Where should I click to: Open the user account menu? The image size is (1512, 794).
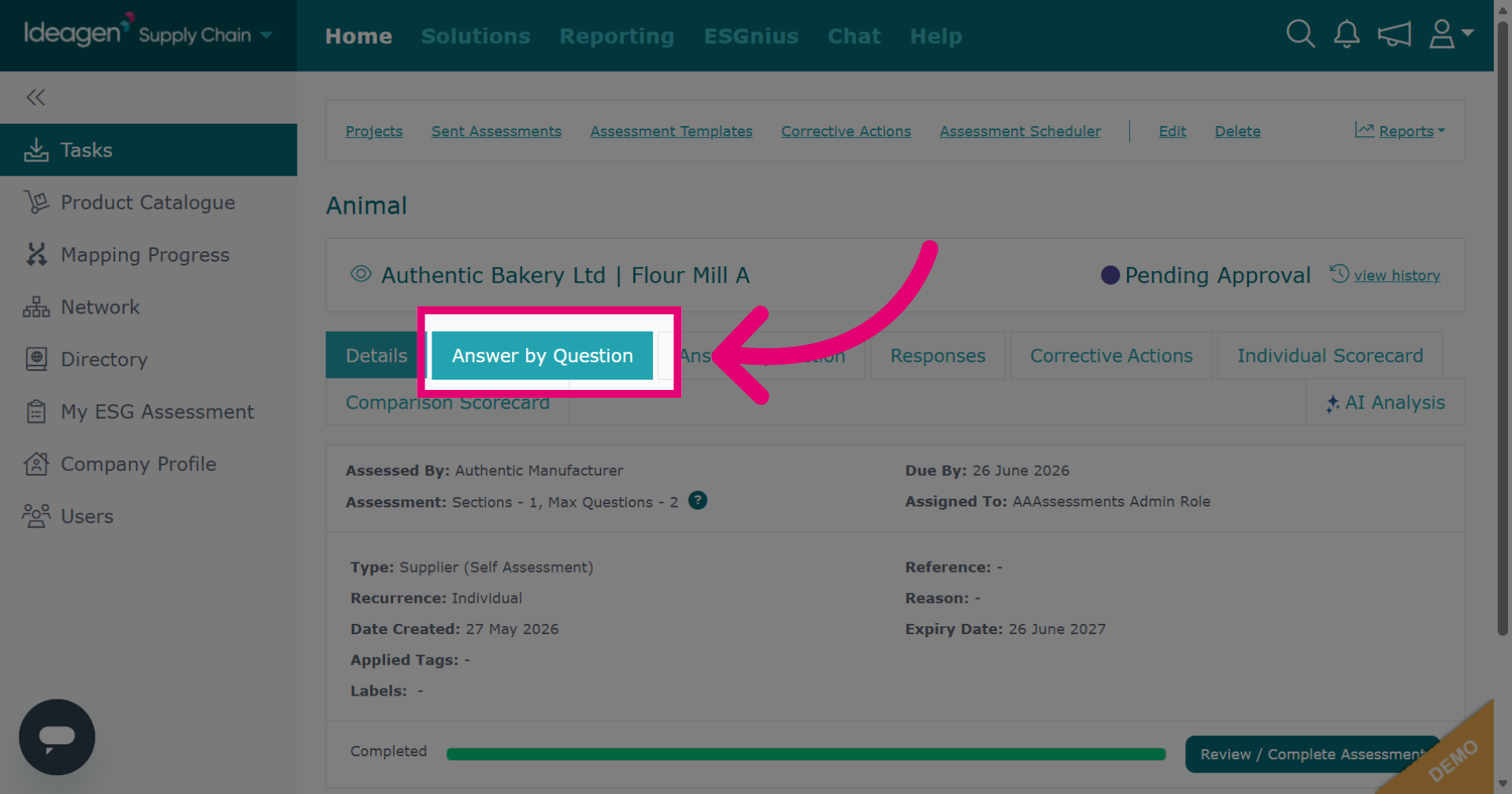pyautogui.click(x=1451, y=34)
